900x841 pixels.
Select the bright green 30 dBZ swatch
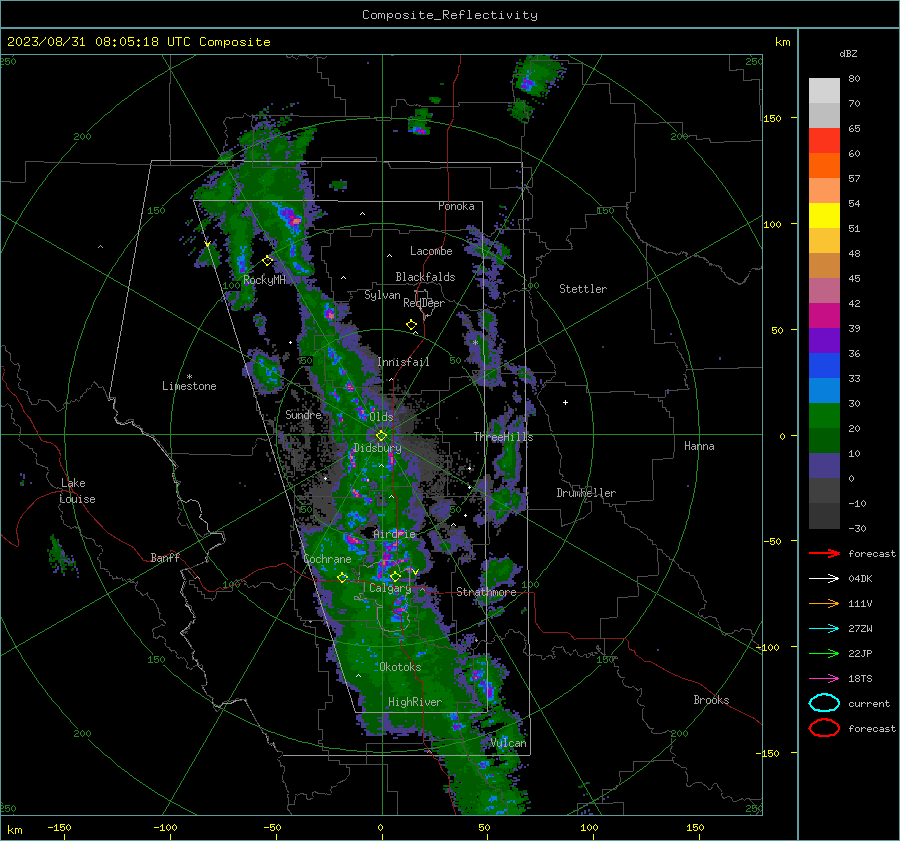(x=824, y=415)
